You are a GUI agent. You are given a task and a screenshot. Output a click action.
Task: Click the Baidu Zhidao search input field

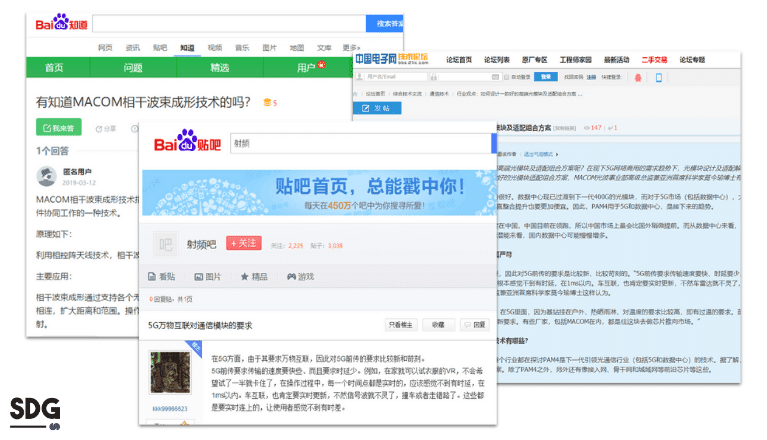pyautogui.click(x=229, y=23)
